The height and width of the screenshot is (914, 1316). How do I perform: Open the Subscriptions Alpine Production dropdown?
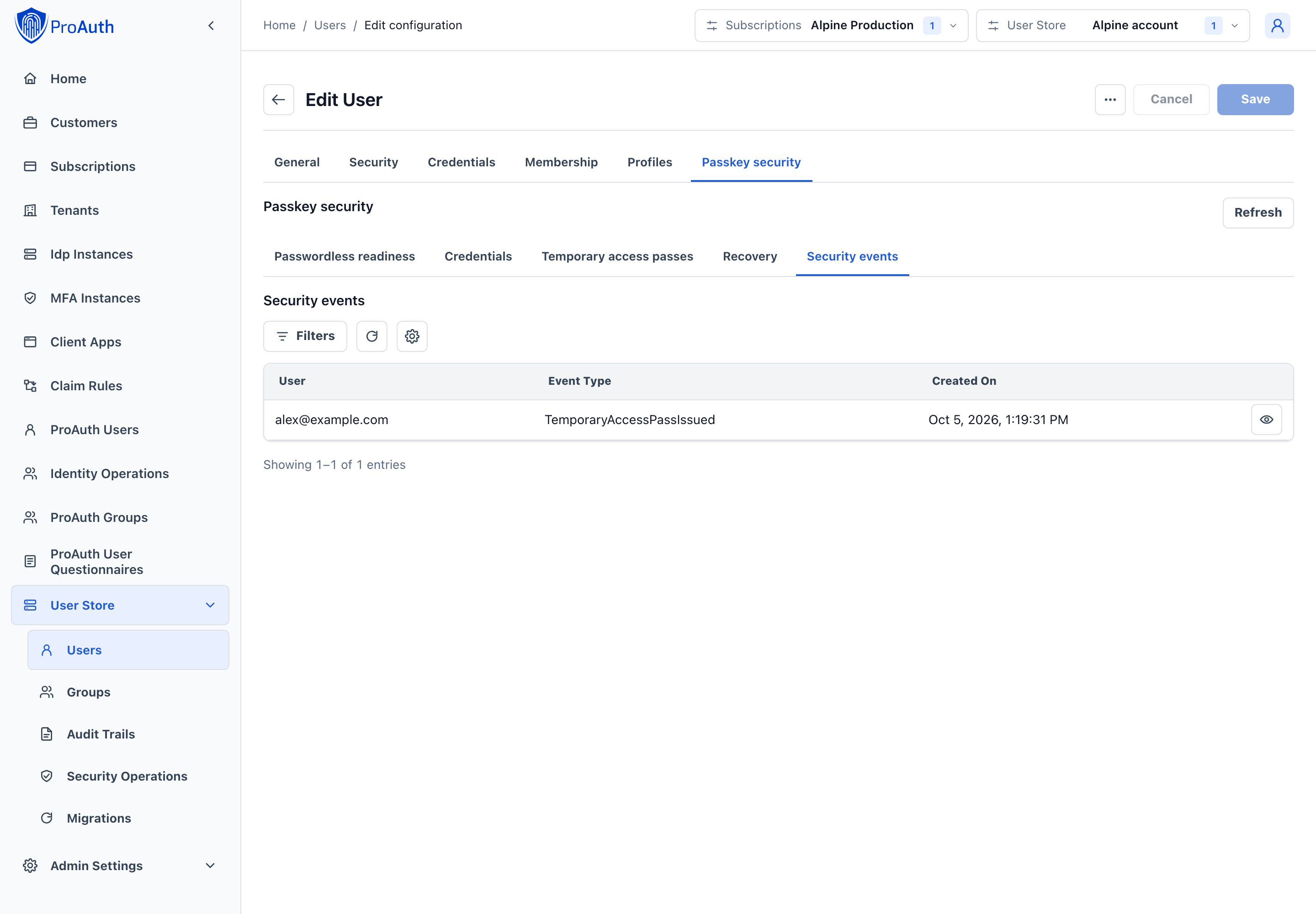tap(832, 26)
